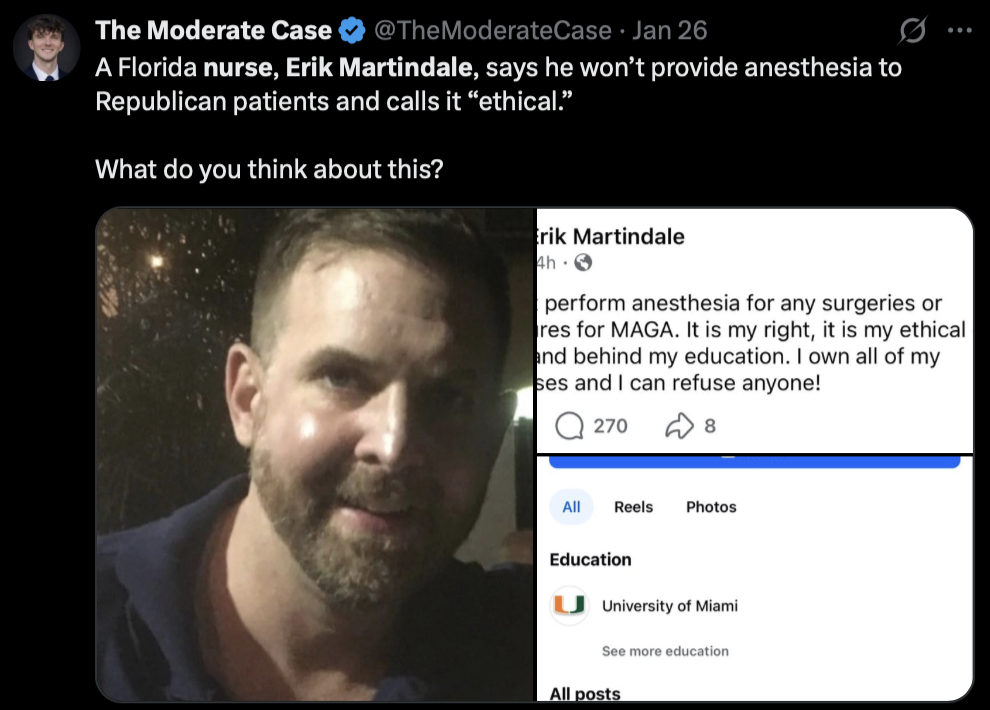This screenshot has width=990, height=710.
Task: Click the share arrow icon showing 8
Action: point(679,426)
